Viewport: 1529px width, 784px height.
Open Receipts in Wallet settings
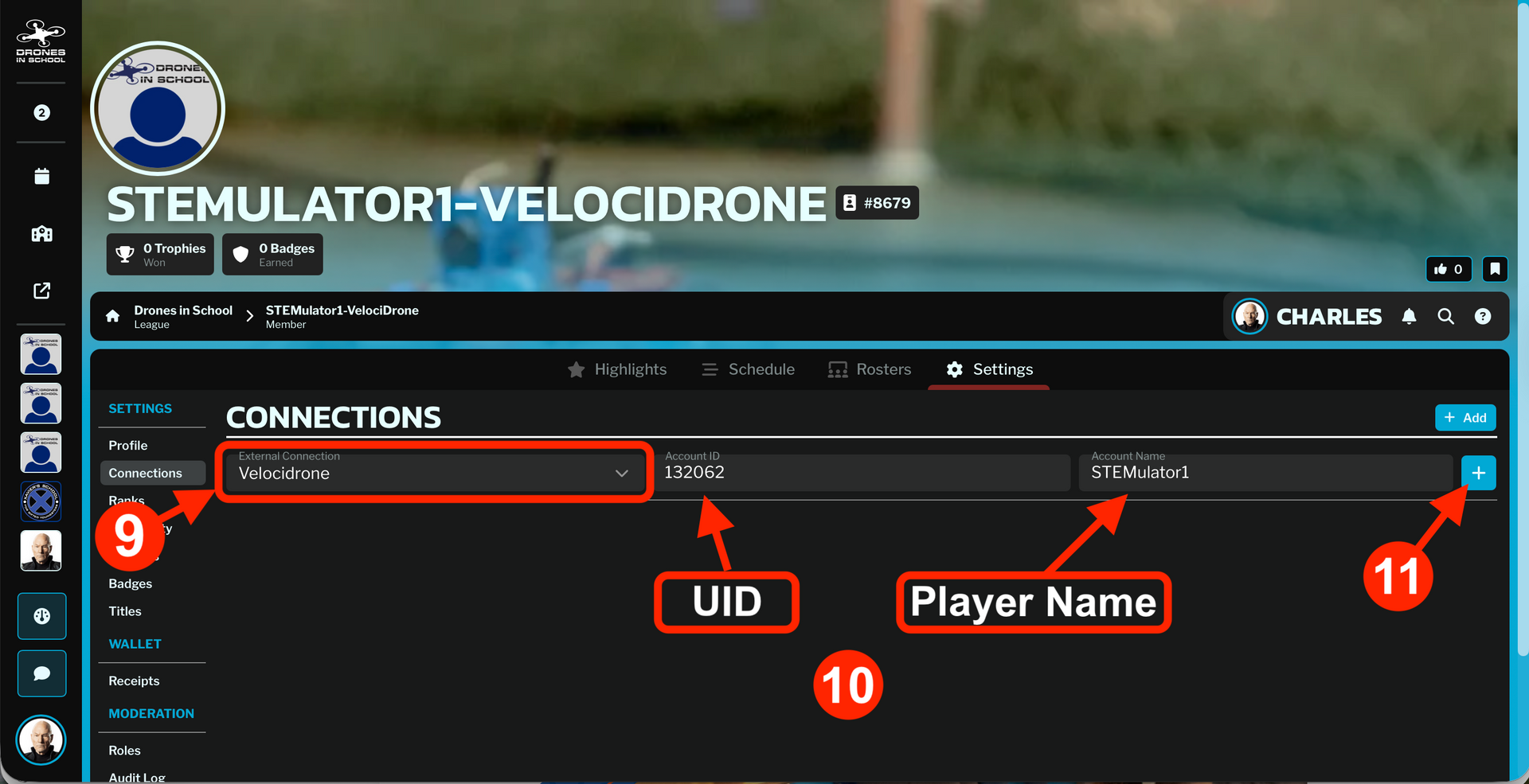pyautogui.click(x=134, y=681)
